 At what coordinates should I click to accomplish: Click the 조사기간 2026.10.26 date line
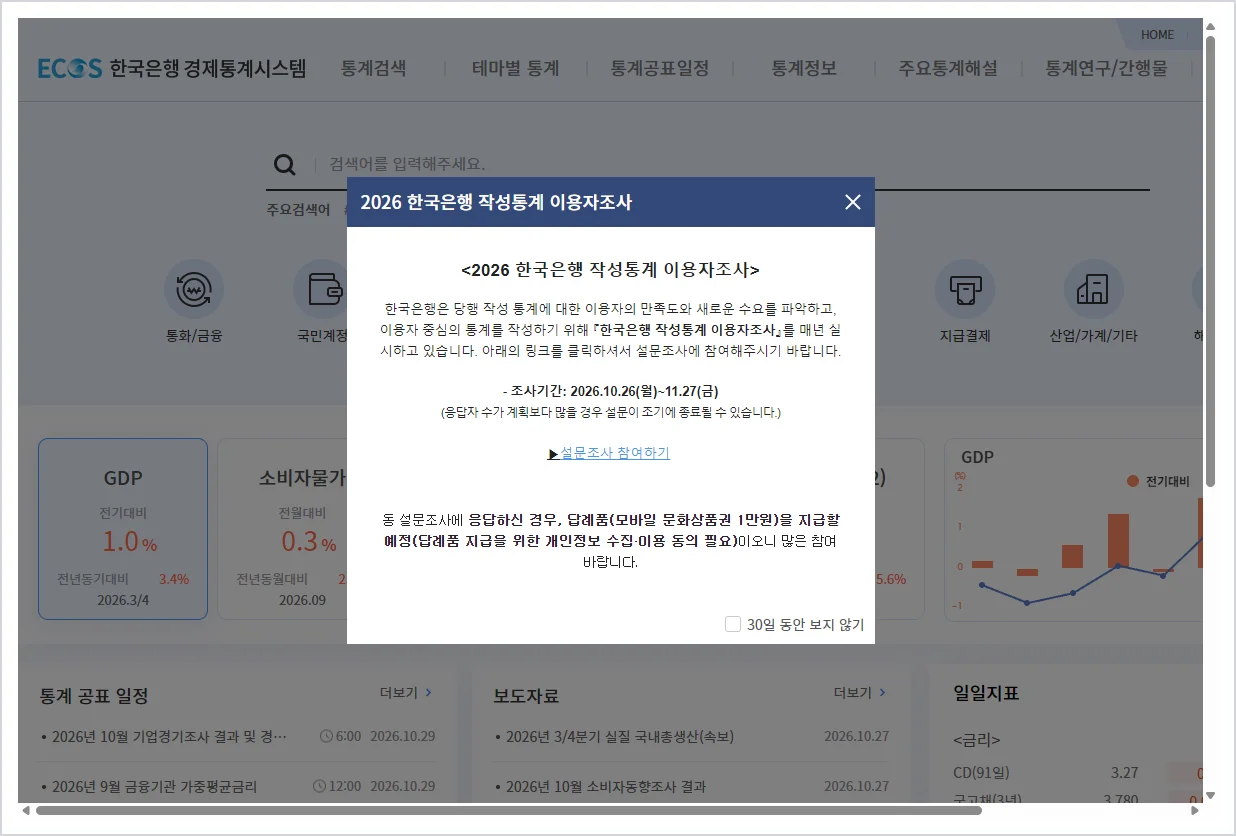pos(610,391)
